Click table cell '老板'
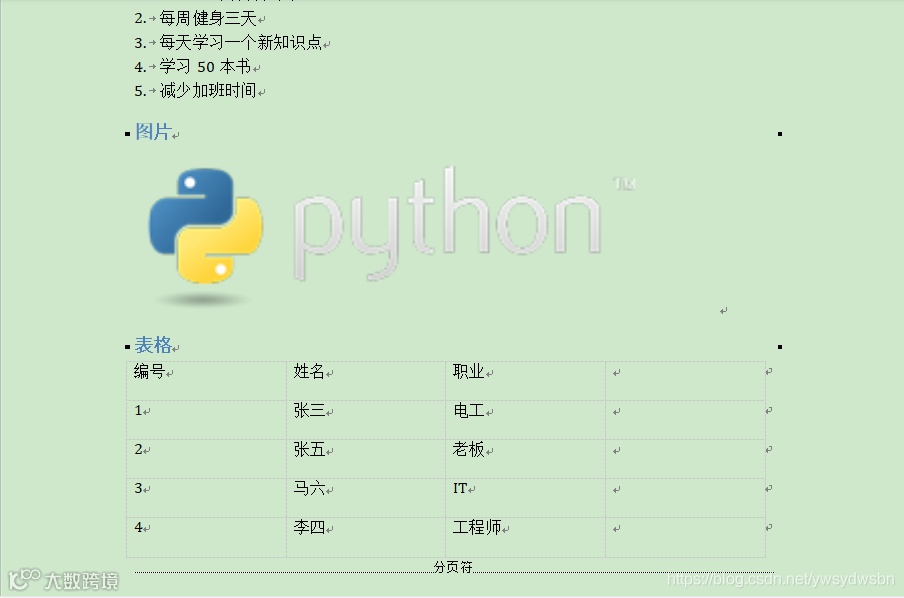904x598 pixels. click(525, 458)
